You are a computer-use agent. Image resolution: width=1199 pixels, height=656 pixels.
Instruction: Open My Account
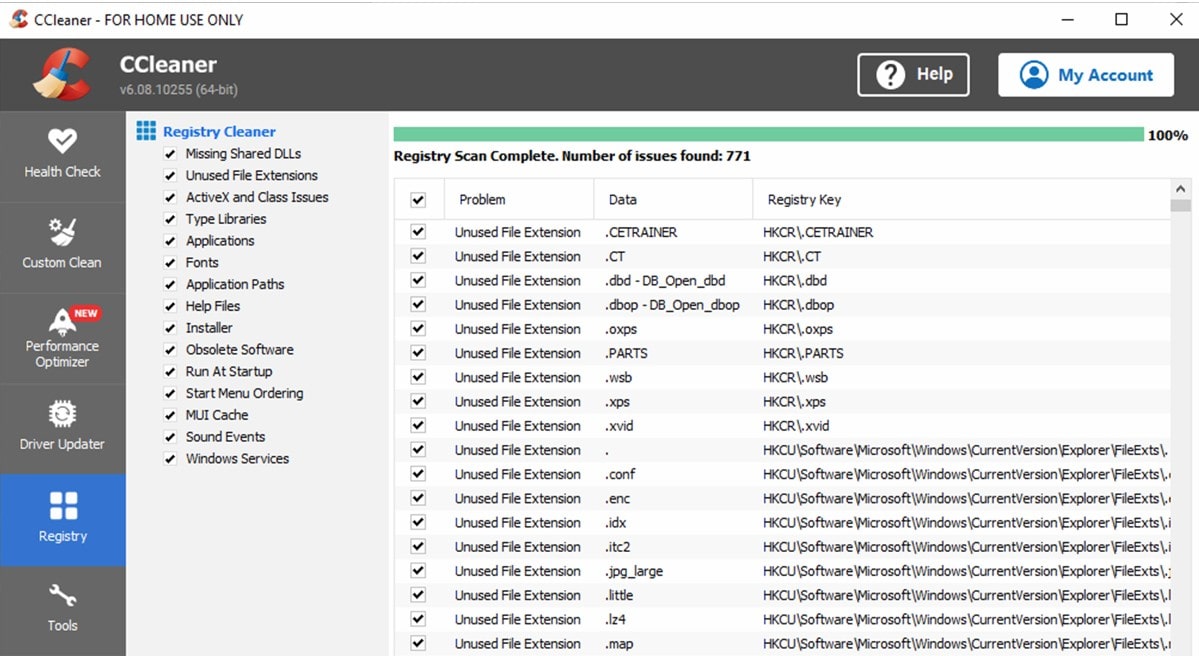tap(1085, 74)
